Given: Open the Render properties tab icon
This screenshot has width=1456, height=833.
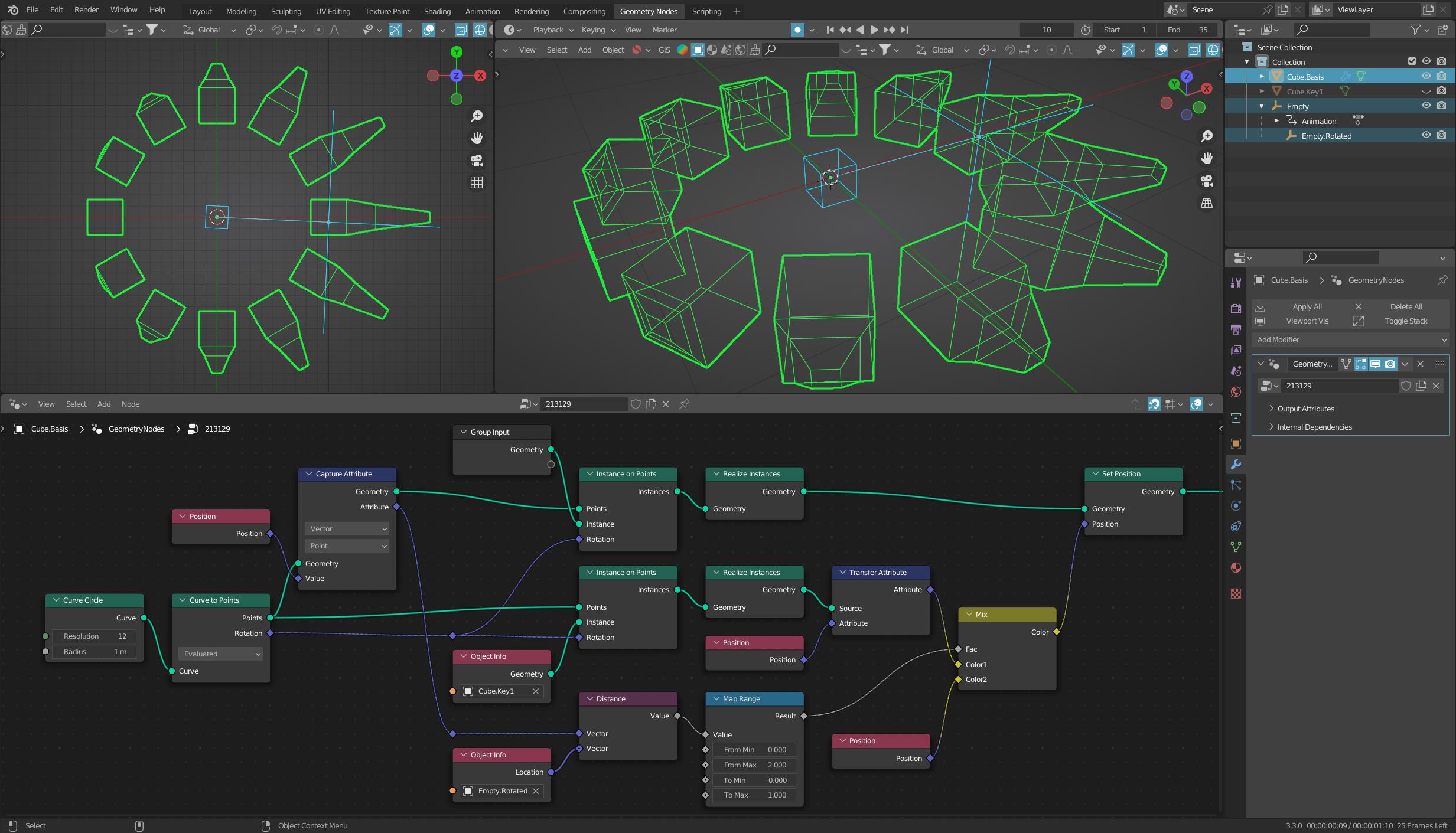Looking at the screenshot, I should point(1236,308).
